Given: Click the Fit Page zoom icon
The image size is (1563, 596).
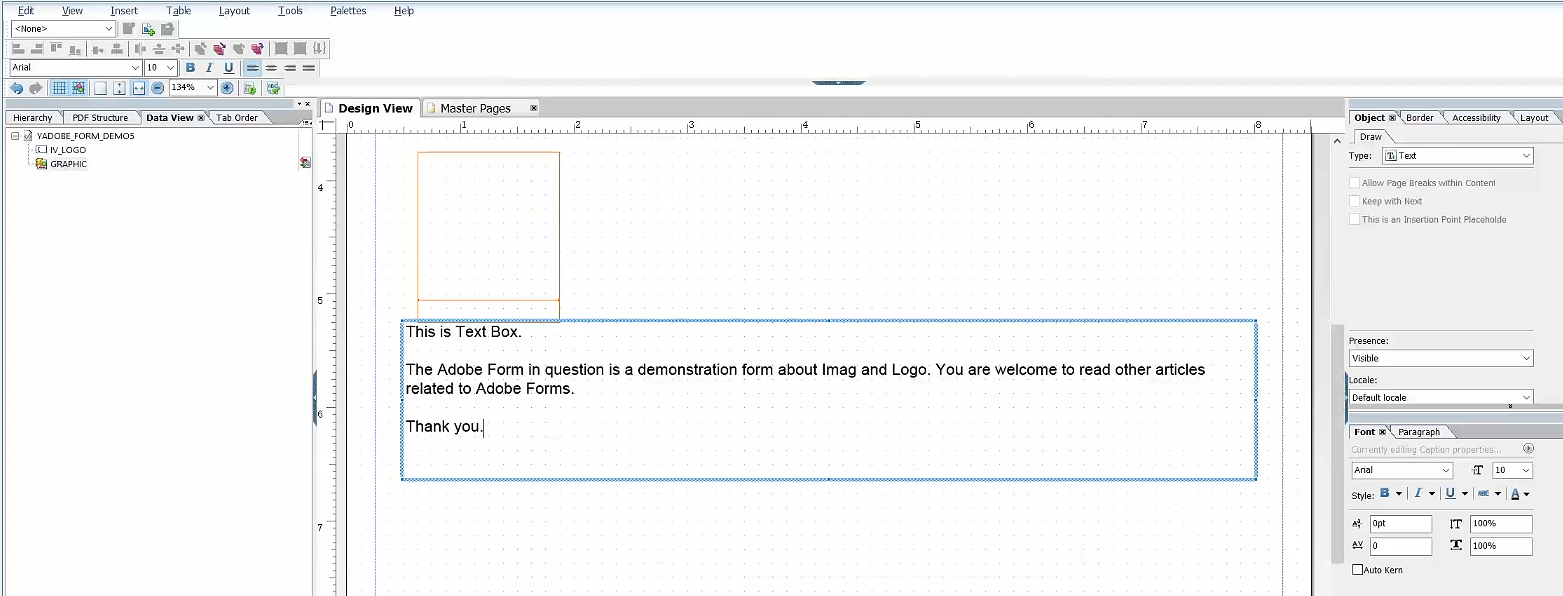Looking at the screenshot, I should 100,88.
